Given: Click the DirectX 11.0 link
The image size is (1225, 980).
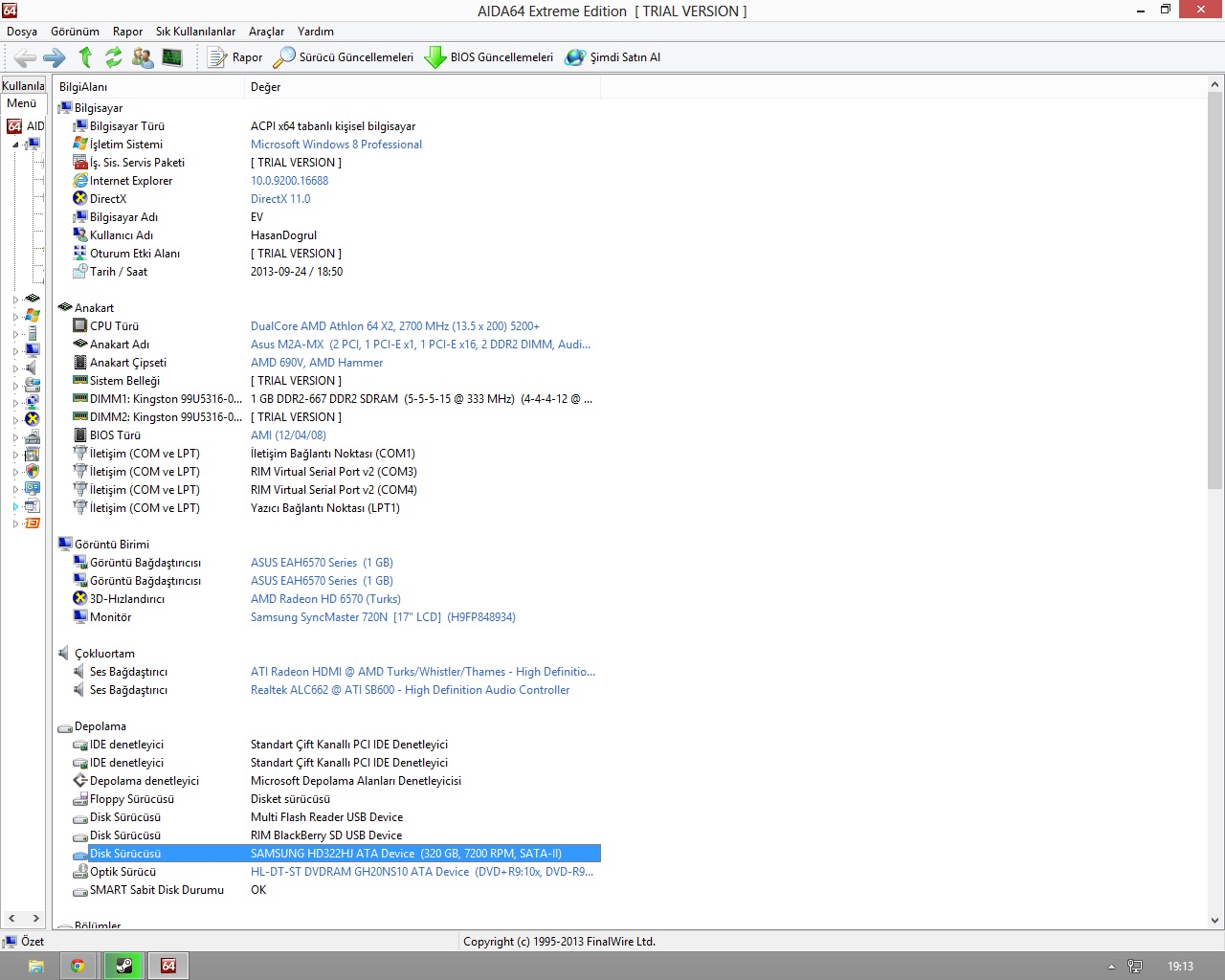Looking at the screenshot, I should [280, 199].
